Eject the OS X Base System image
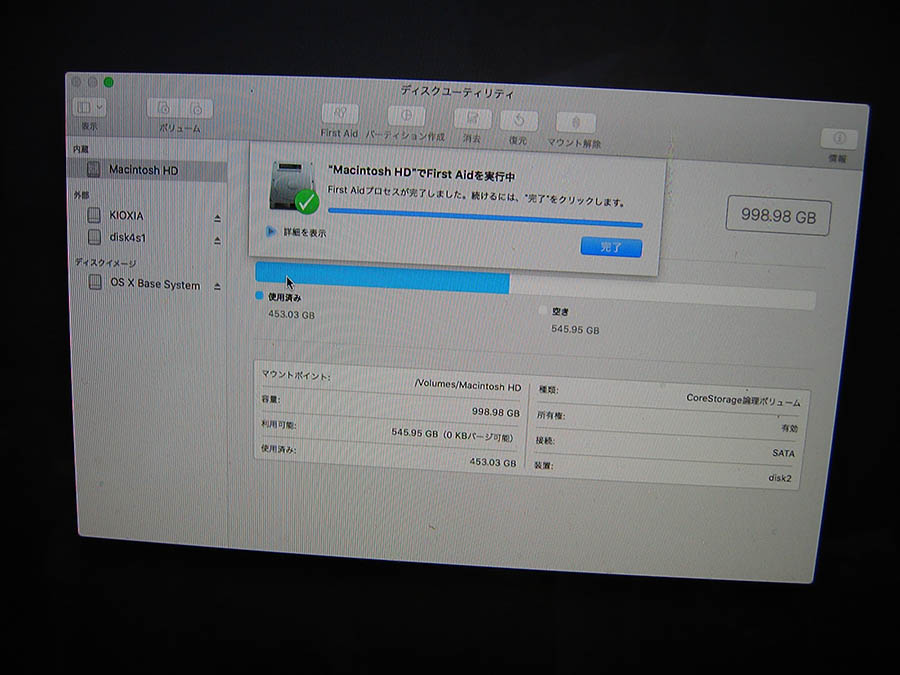 coord(218,286)
